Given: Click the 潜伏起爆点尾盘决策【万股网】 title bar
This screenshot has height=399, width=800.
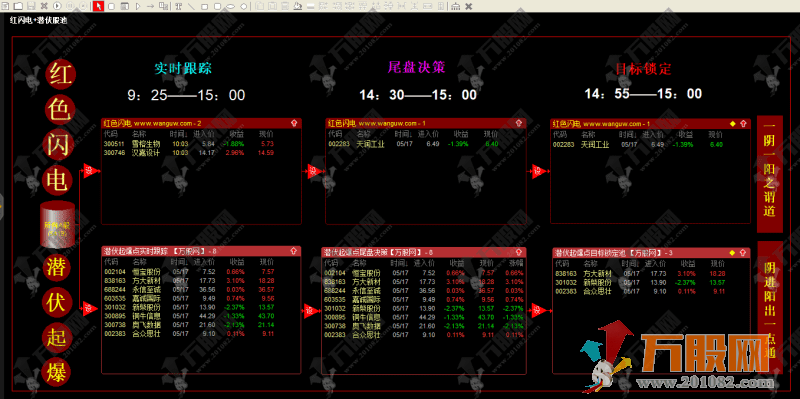Looking at the screenshot, I should 423,252.
